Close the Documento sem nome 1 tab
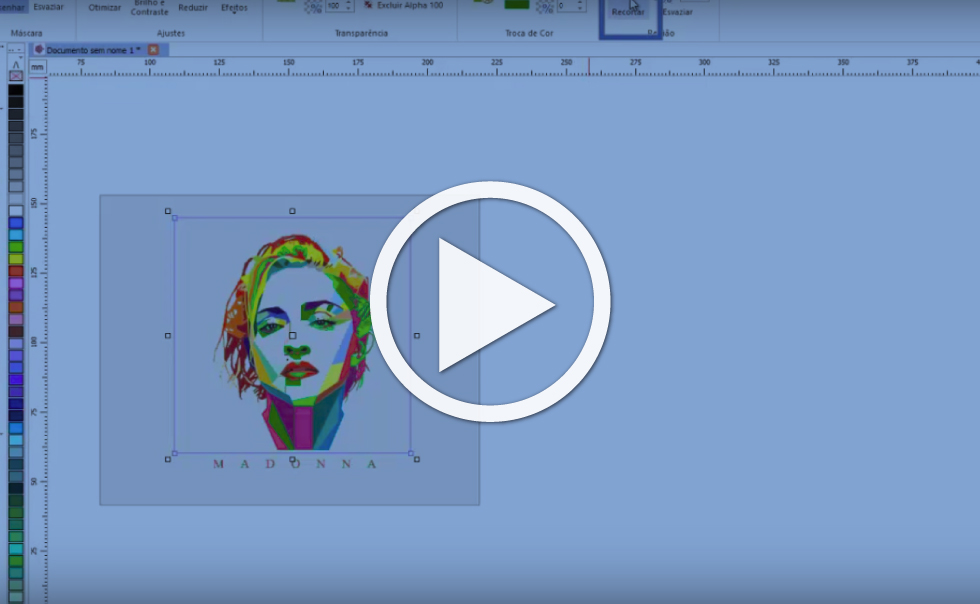 pyautogui.click(x=153, y=49)
